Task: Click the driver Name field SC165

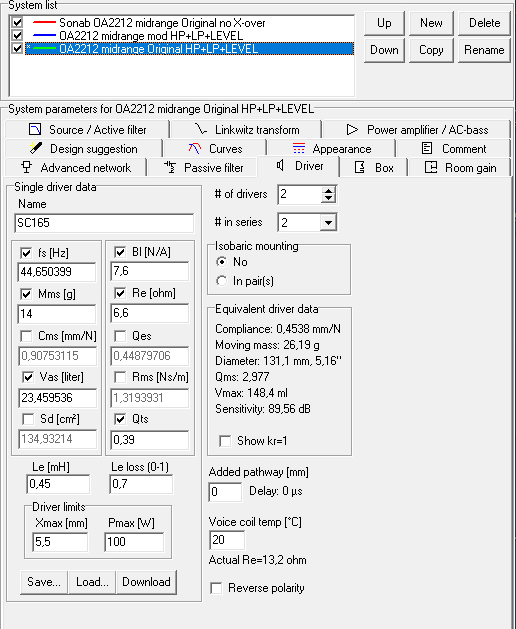Action: point(104,223)
